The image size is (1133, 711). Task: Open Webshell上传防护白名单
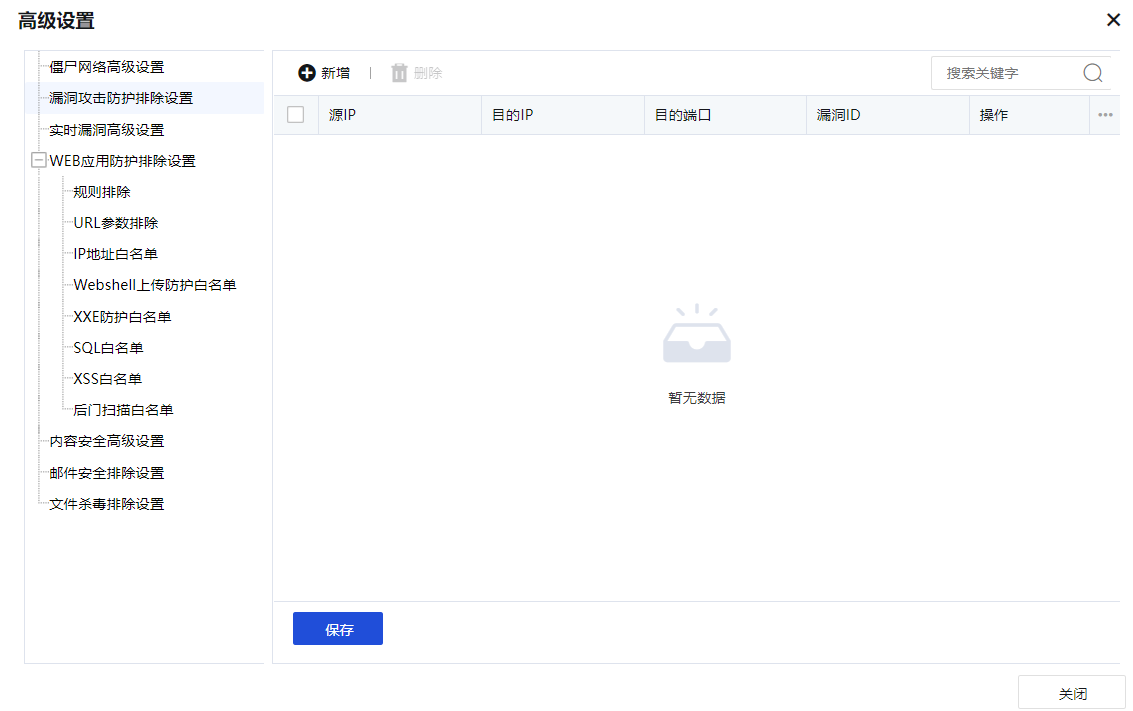tap(155, 285)
